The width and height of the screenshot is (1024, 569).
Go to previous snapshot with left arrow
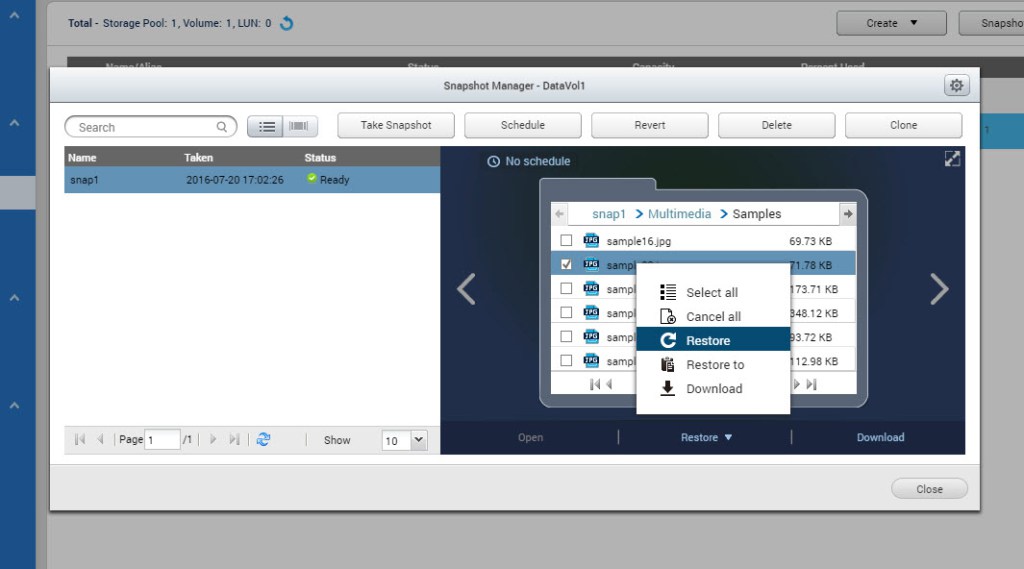[466, 289]
